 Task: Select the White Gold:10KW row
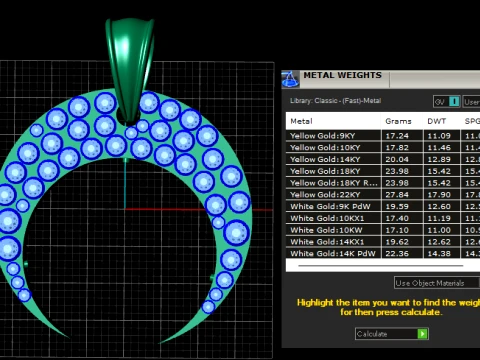383,230
